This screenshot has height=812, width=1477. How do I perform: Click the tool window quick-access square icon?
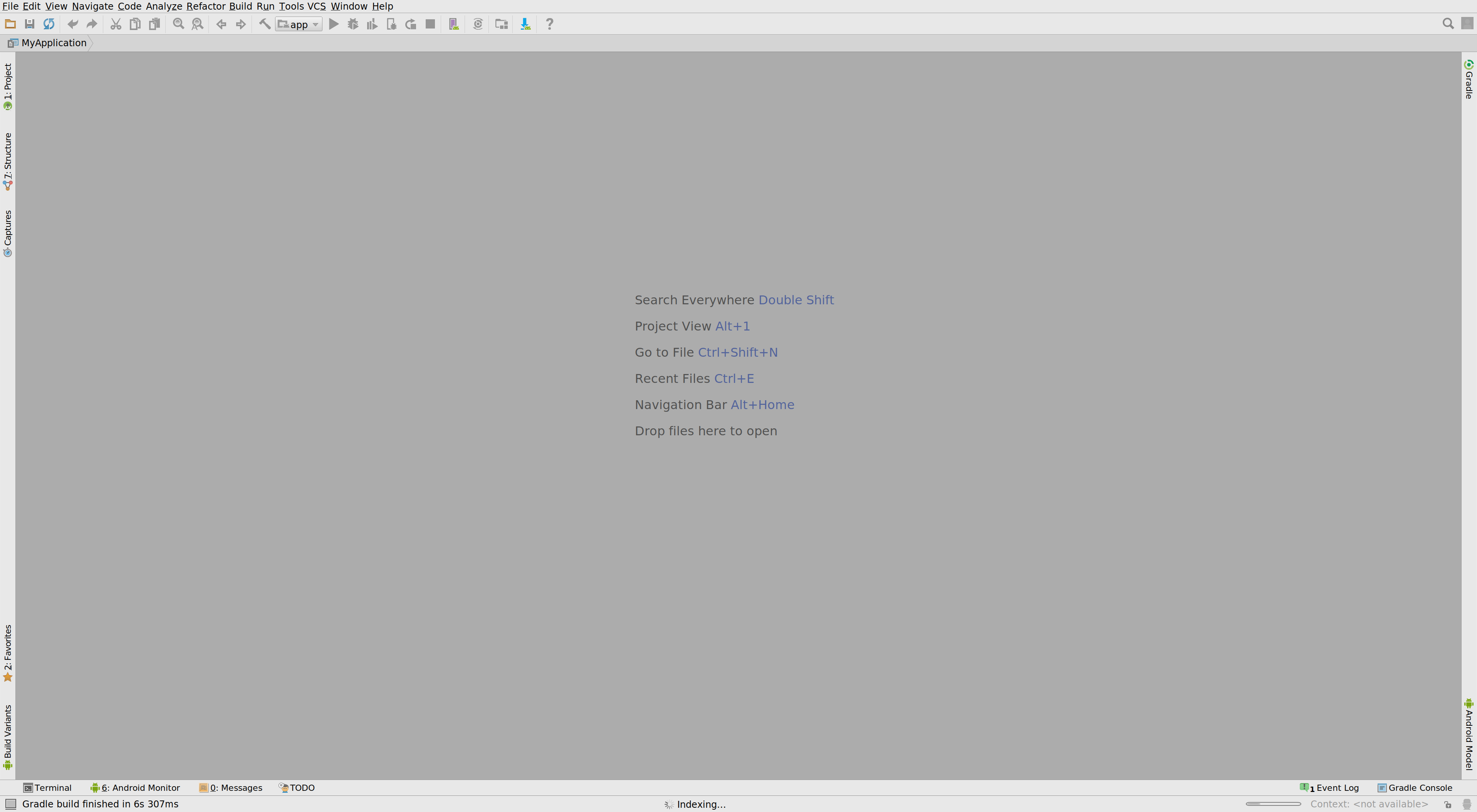pos(10,804)
